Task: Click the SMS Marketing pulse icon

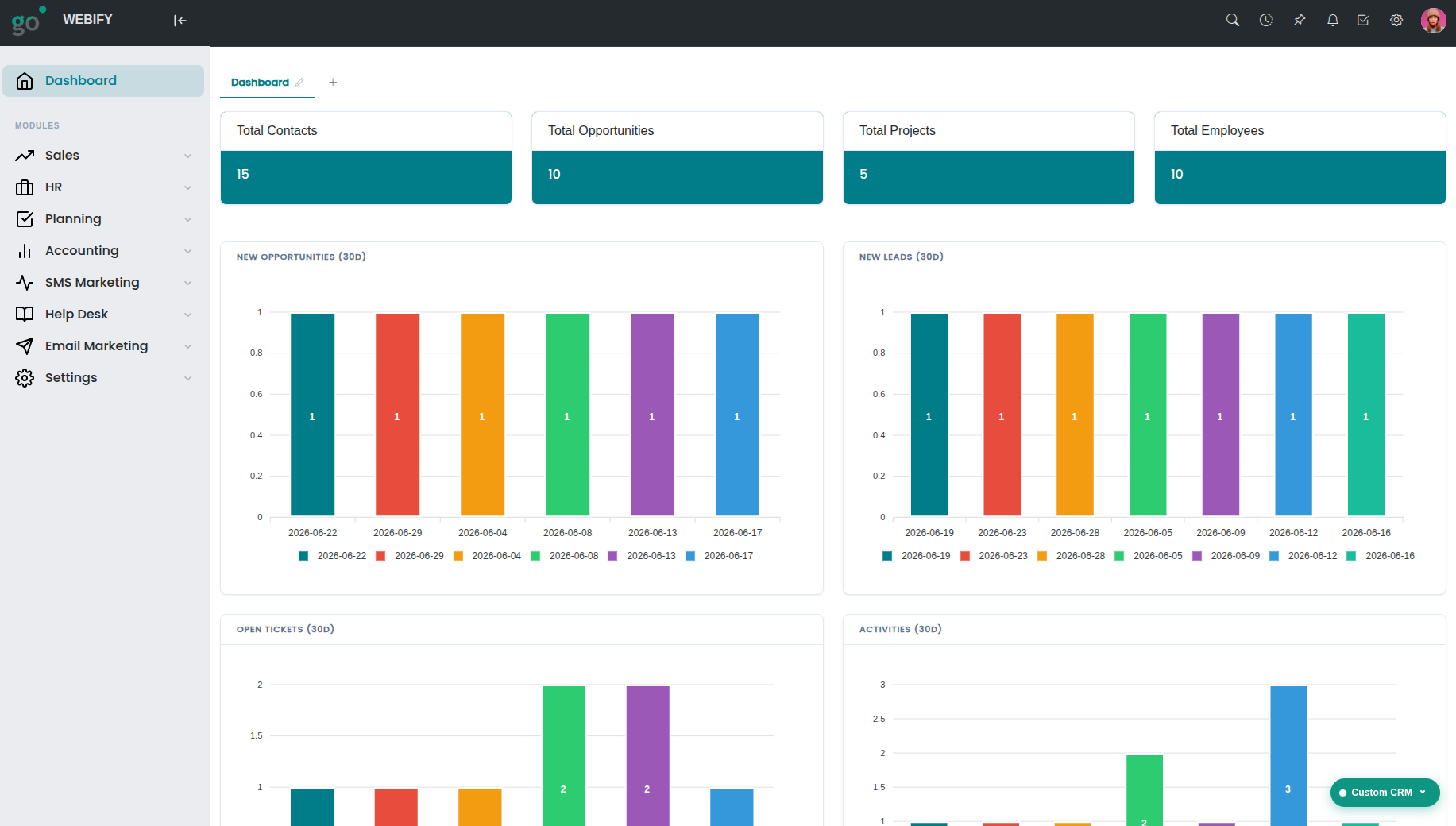Action: pos(25,283)
